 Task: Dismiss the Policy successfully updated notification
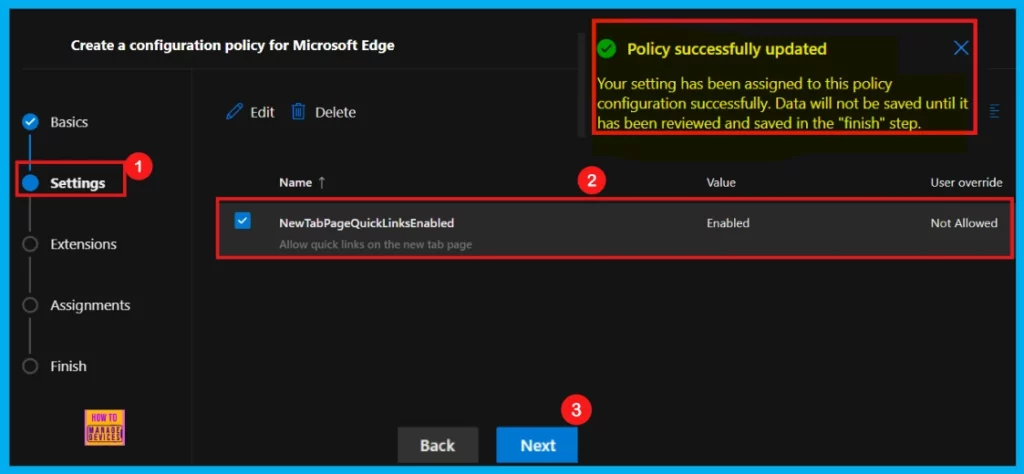tap(961, 48)
